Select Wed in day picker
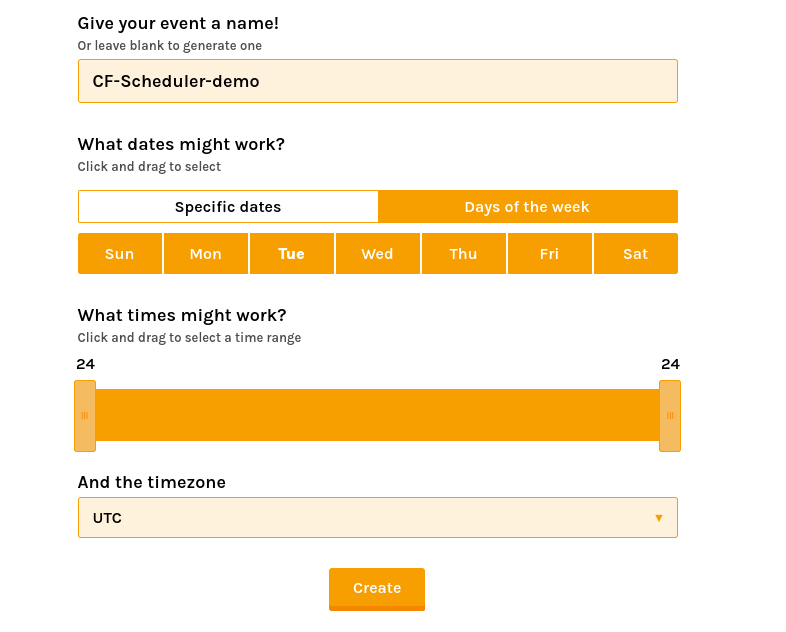This screenshot has width=786, height=632. [377, 254]
